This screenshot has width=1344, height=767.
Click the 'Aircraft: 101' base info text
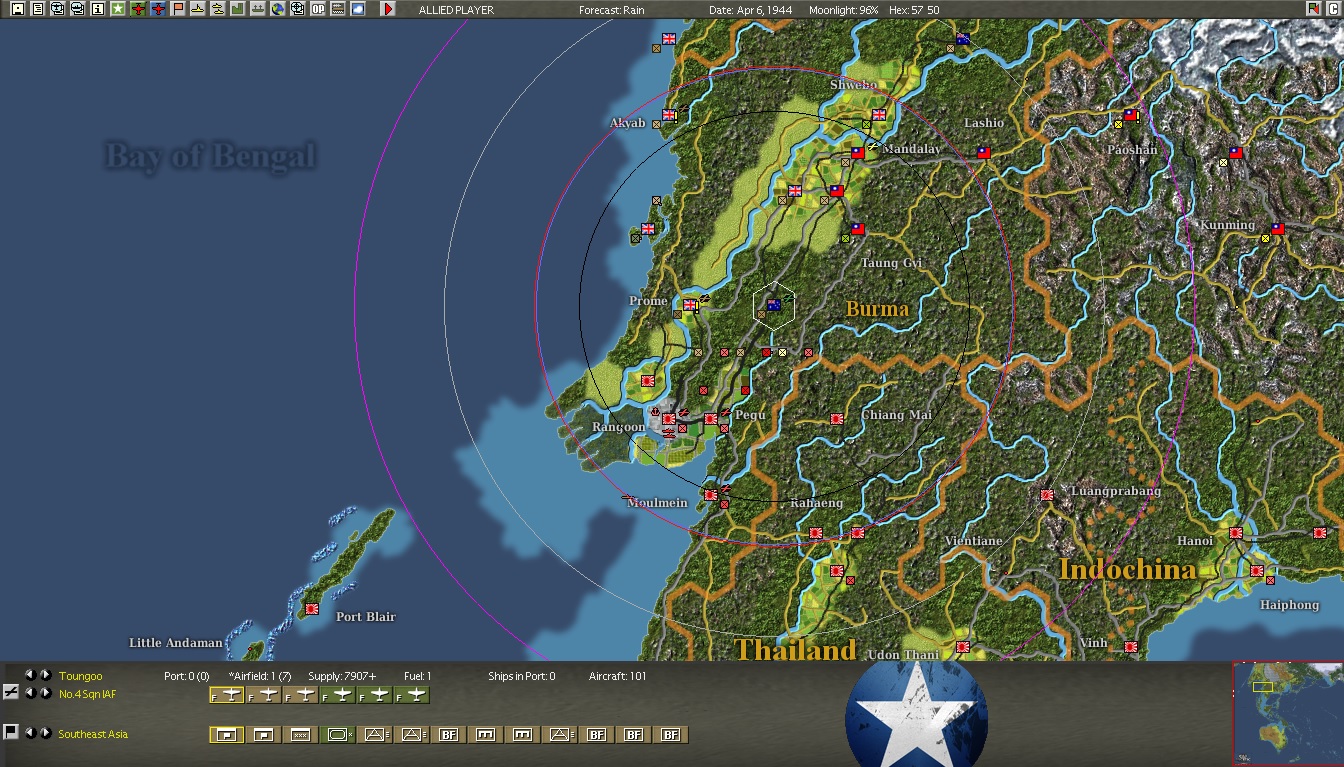pyautogui.click(x=618, y=676)
